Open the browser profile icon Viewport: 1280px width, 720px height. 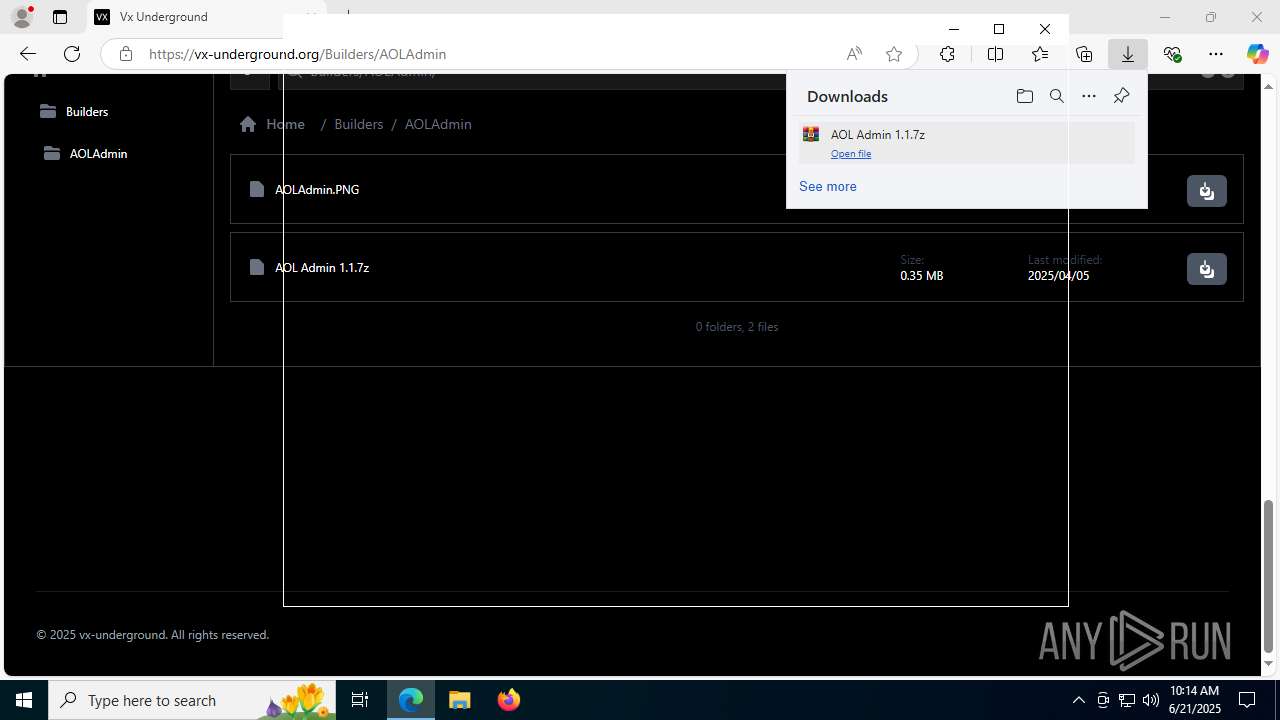(x=22, y=17)
